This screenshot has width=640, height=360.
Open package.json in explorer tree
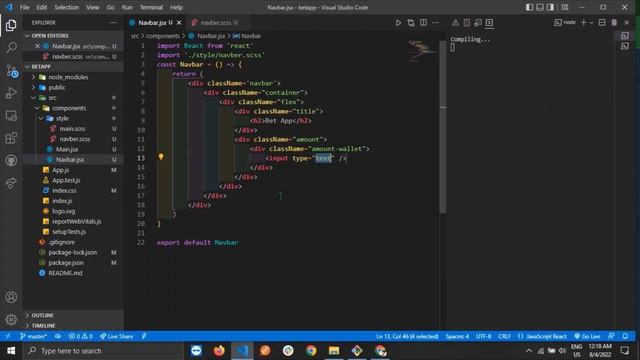(66, 262)
